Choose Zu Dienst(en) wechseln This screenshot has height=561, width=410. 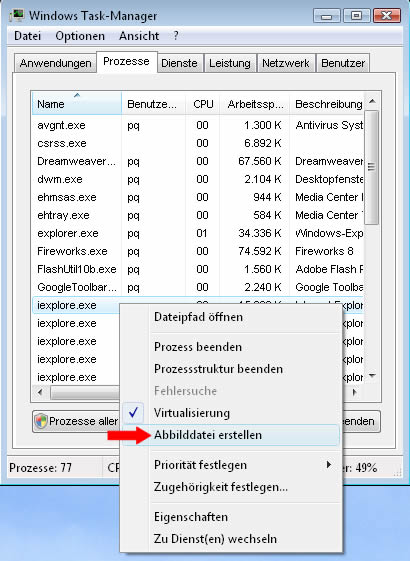point(231,539)
